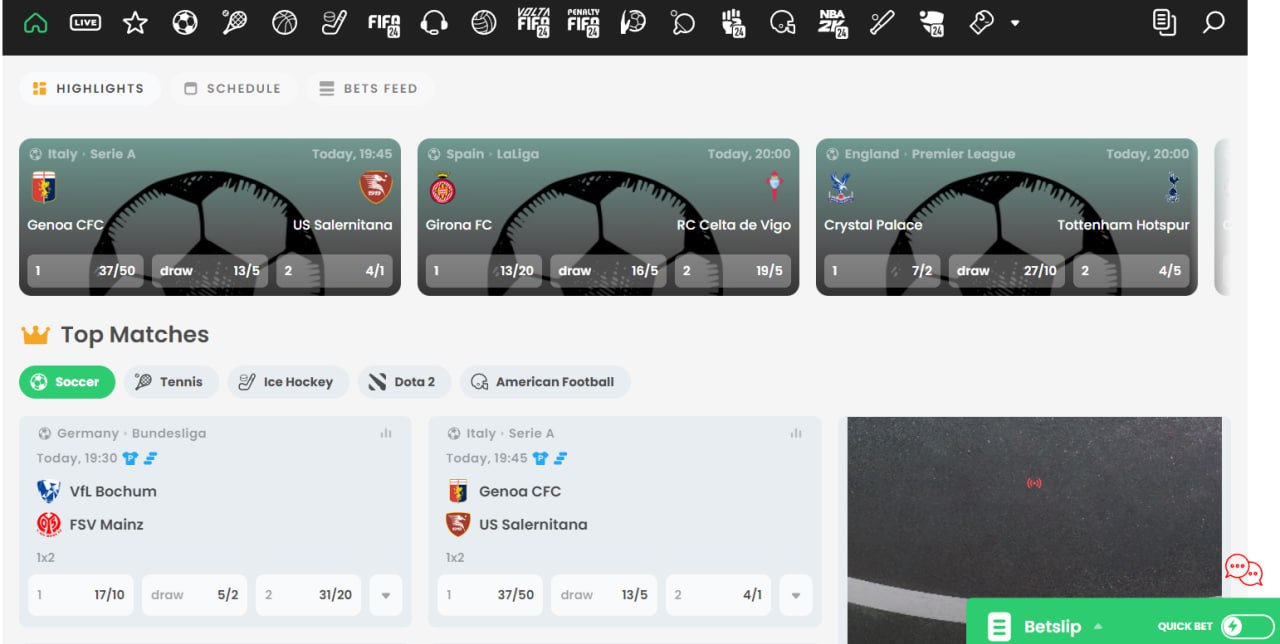Open the search magnifier icon

[x=1214, y=22]
